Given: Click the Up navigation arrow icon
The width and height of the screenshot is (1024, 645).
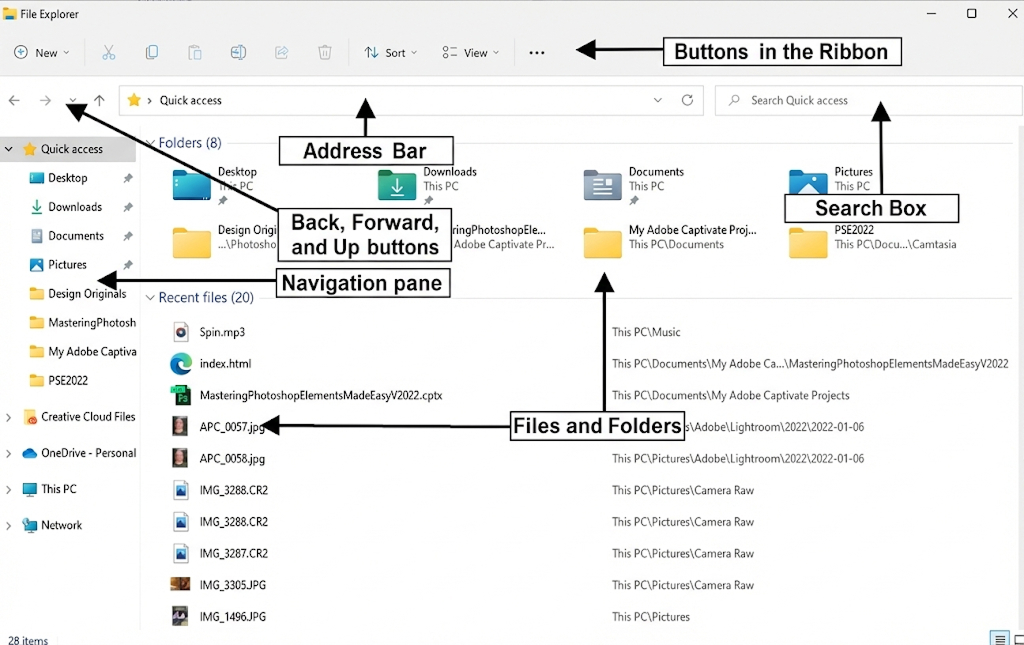Looking at the screenshot, I should pyautogui.click(x=98, y=100).
